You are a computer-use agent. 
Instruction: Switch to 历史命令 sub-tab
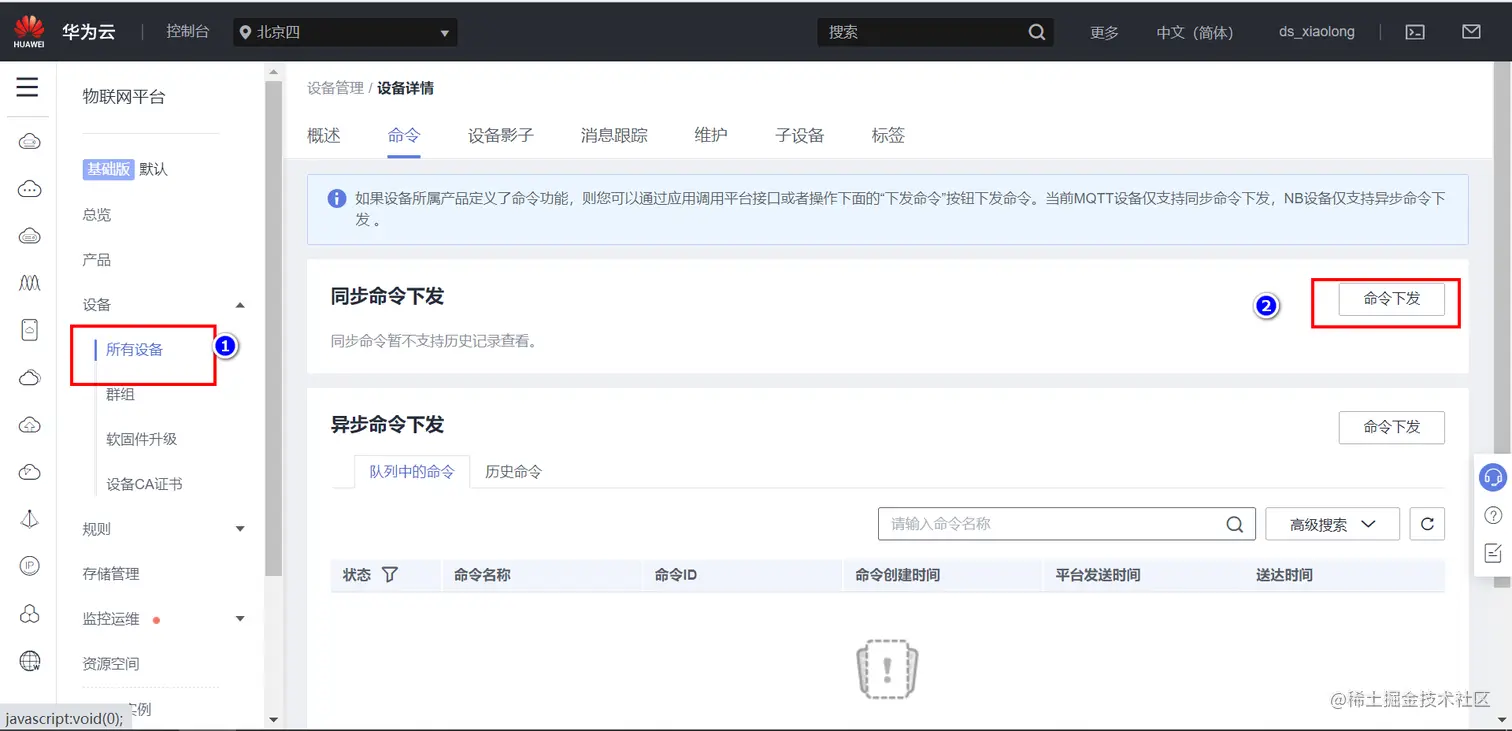pos(513,472)
